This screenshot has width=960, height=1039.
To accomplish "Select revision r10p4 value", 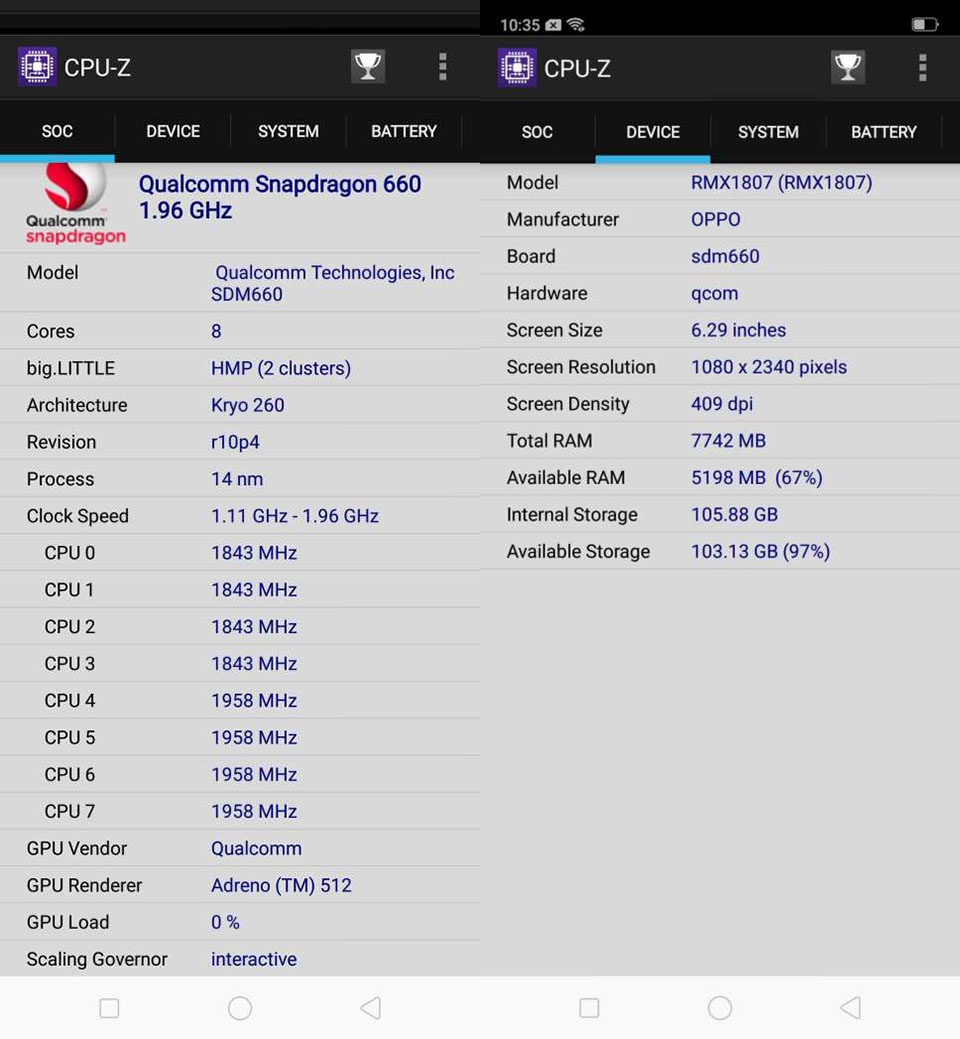I will (x=235, y=442).
